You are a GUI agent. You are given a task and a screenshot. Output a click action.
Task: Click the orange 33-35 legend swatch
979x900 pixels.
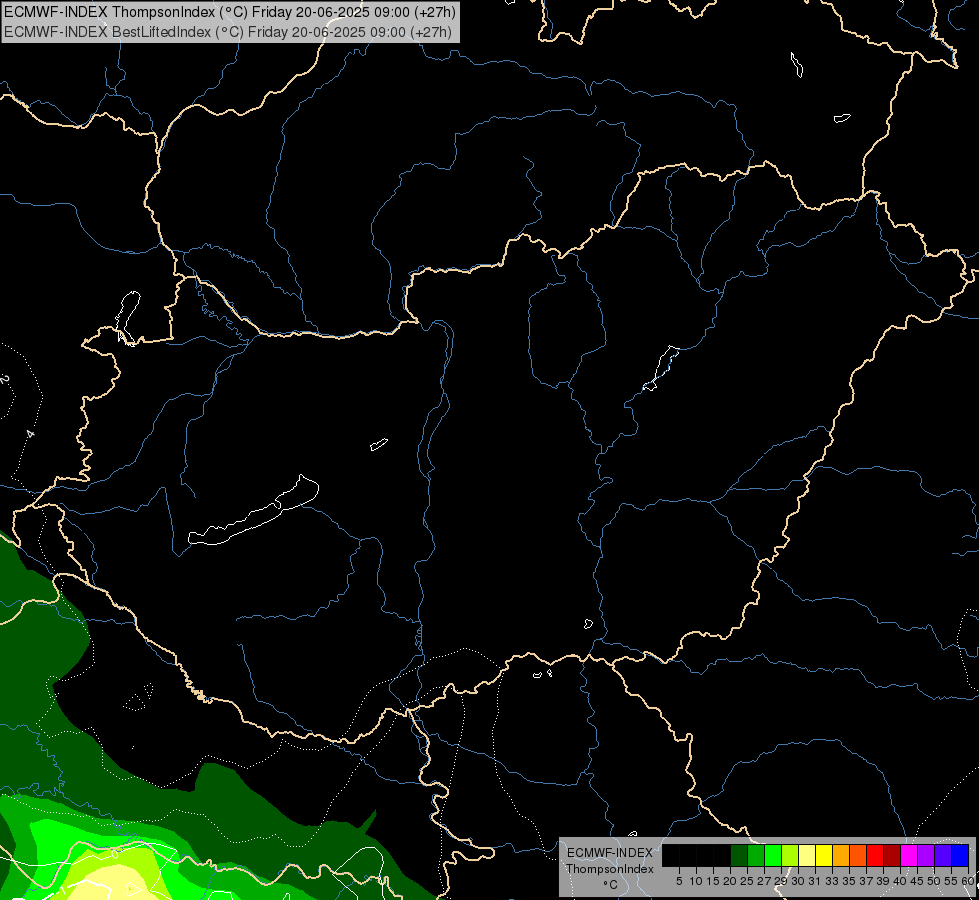[841, 856]
